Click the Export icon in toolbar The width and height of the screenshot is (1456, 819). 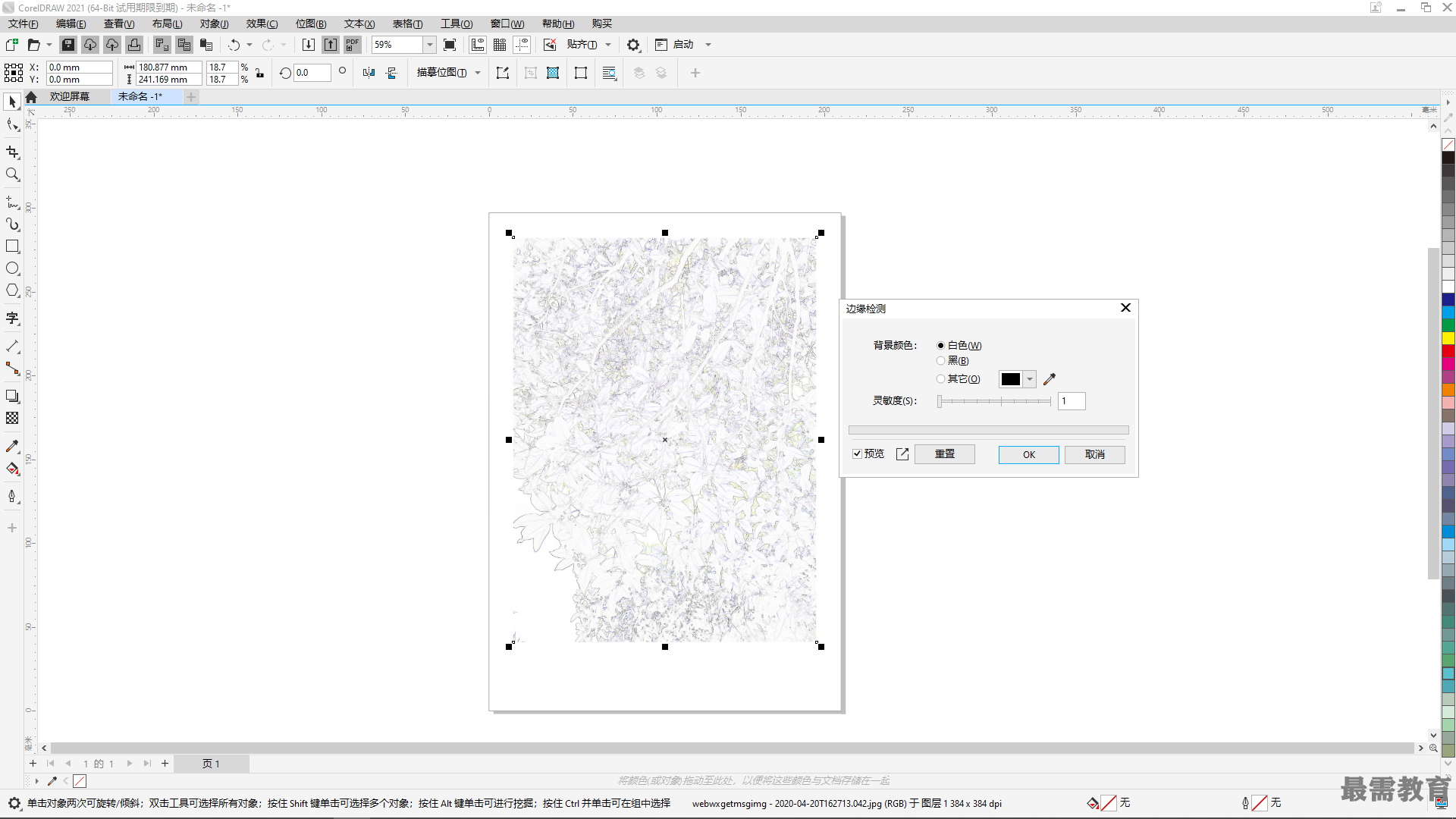tap(331, 45)
